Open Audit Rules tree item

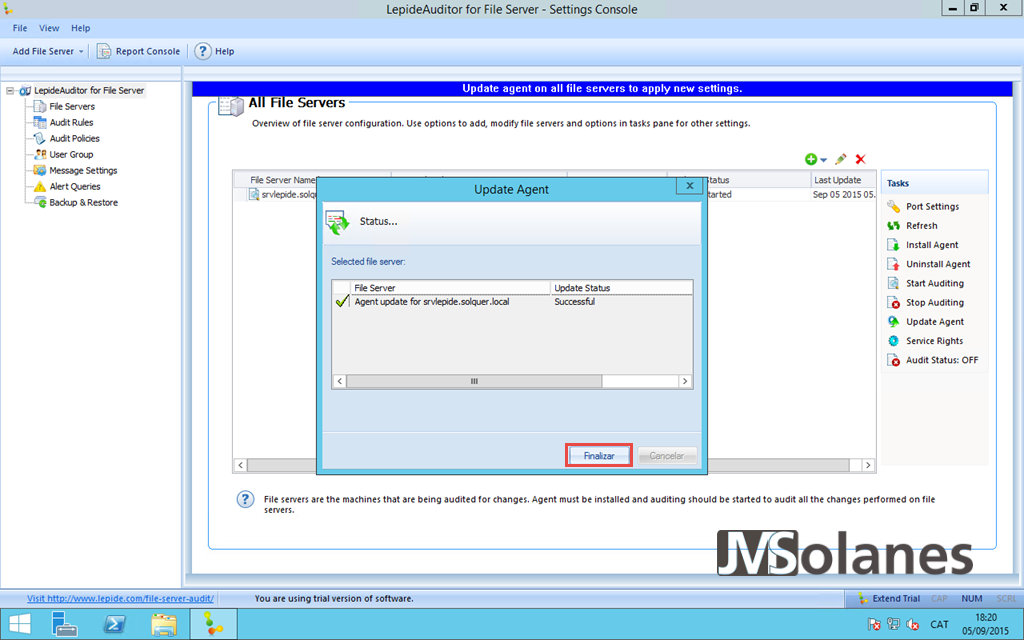(x=71, y=122)
